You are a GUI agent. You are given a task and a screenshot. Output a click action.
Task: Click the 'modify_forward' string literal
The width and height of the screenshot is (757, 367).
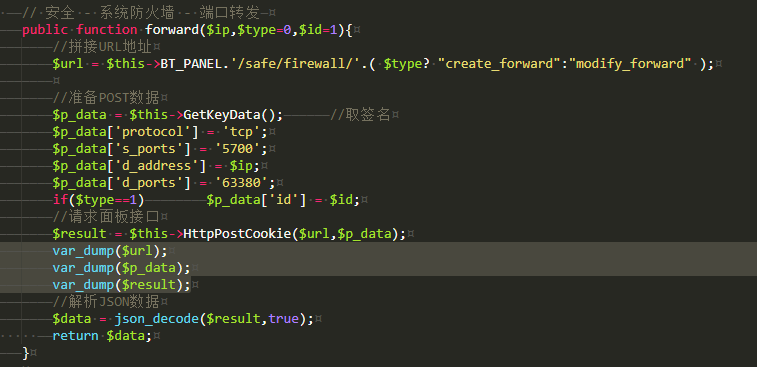(x=633, y=64)
